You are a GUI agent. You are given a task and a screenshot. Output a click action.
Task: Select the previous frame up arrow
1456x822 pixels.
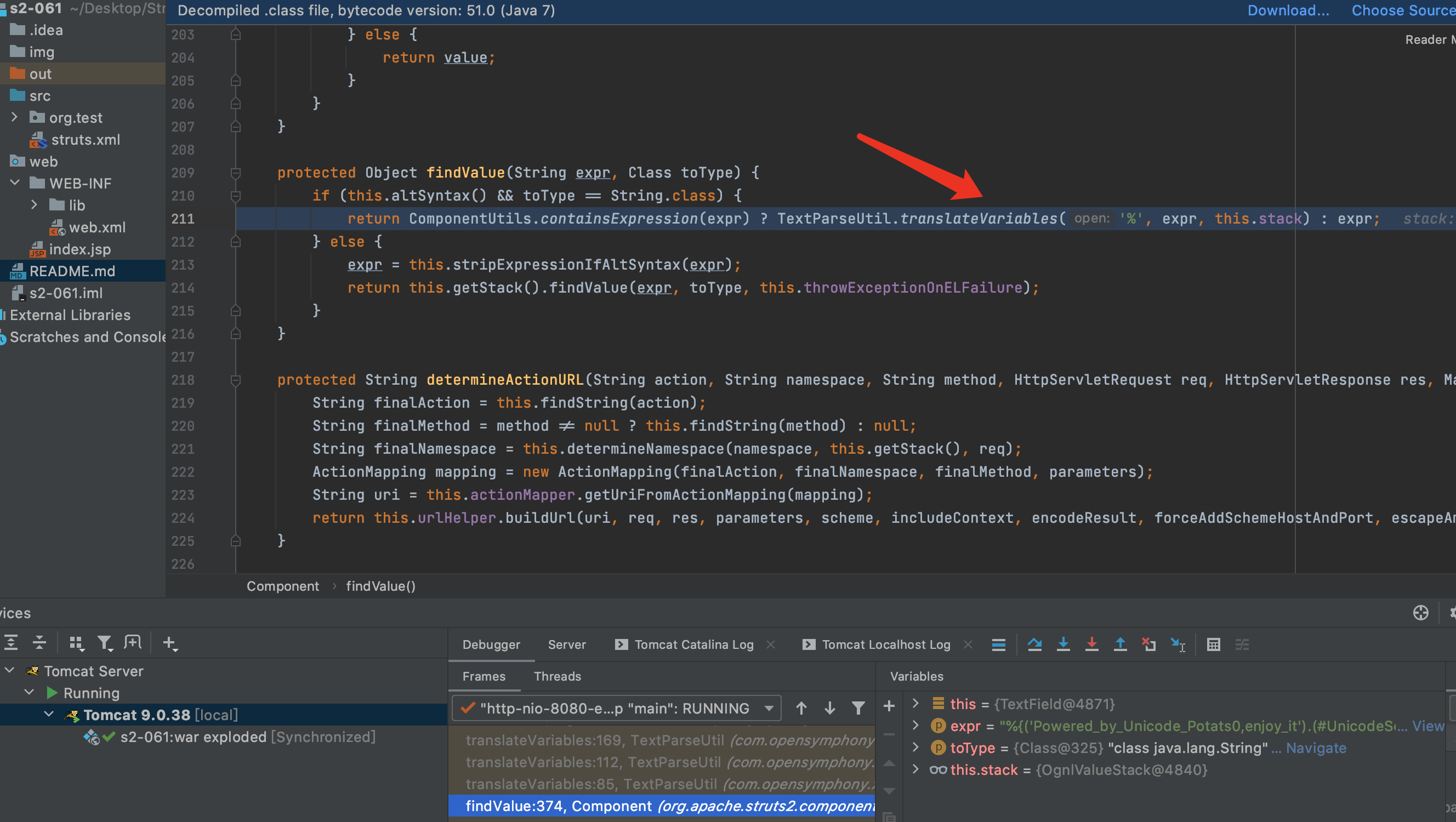(x=801, y=708)
